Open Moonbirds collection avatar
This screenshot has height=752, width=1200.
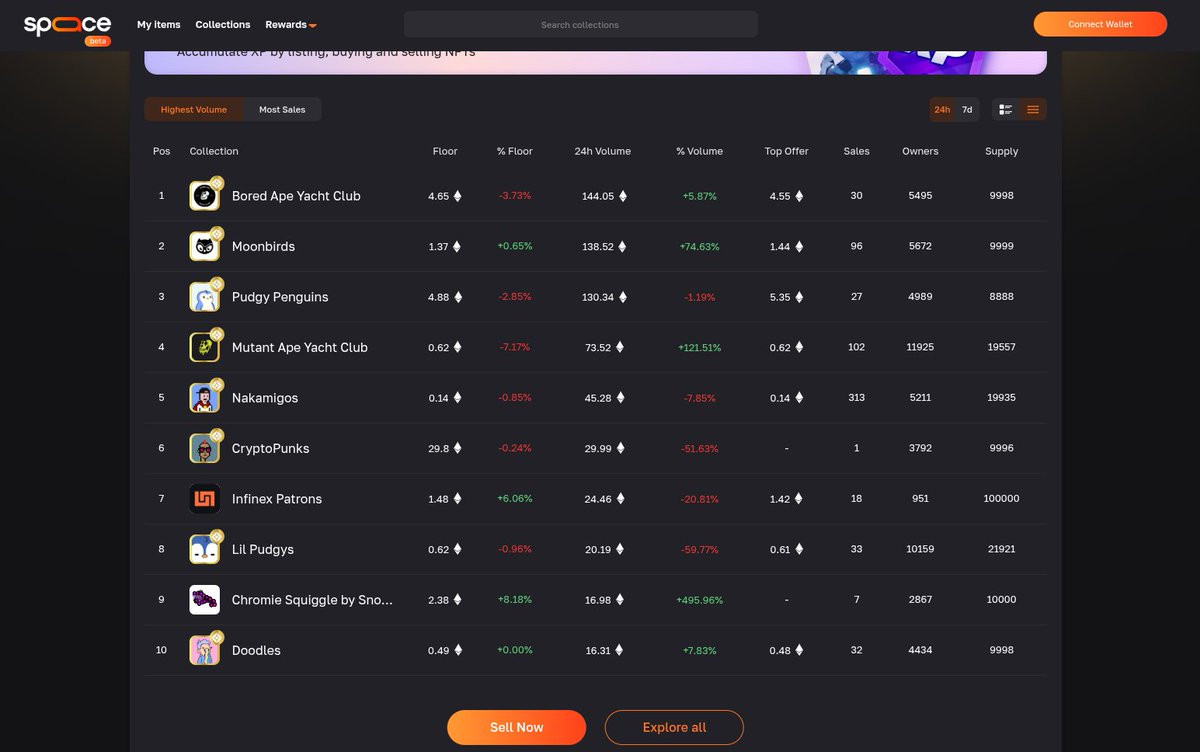pyautogui.click(x=205, y=246)
